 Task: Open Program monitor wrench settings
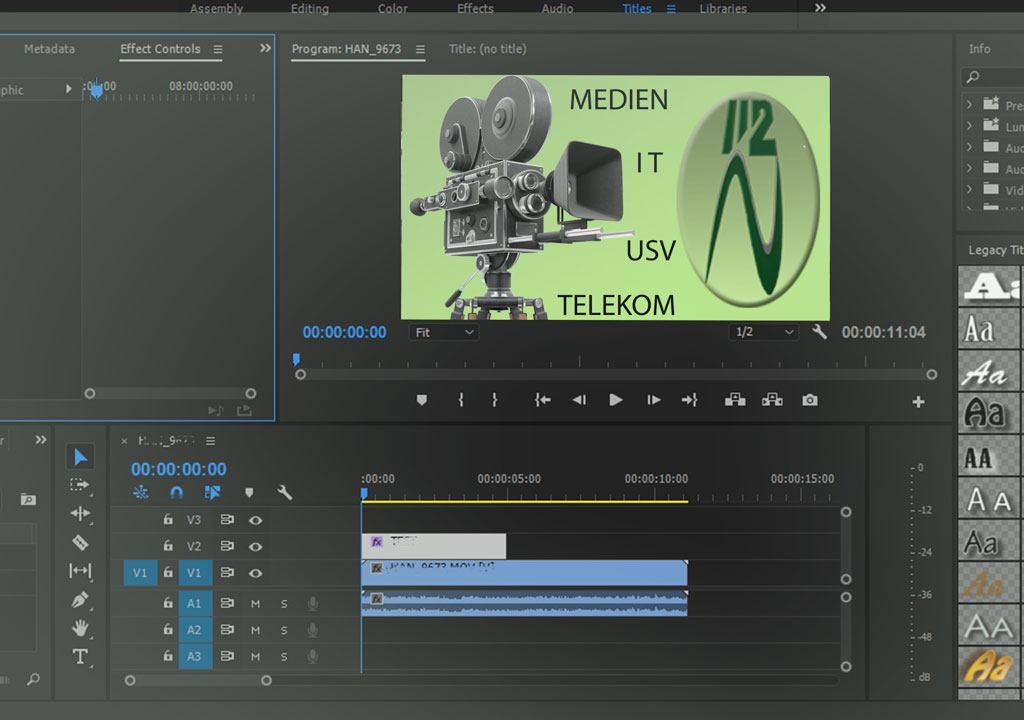click(x=820, y=332)
